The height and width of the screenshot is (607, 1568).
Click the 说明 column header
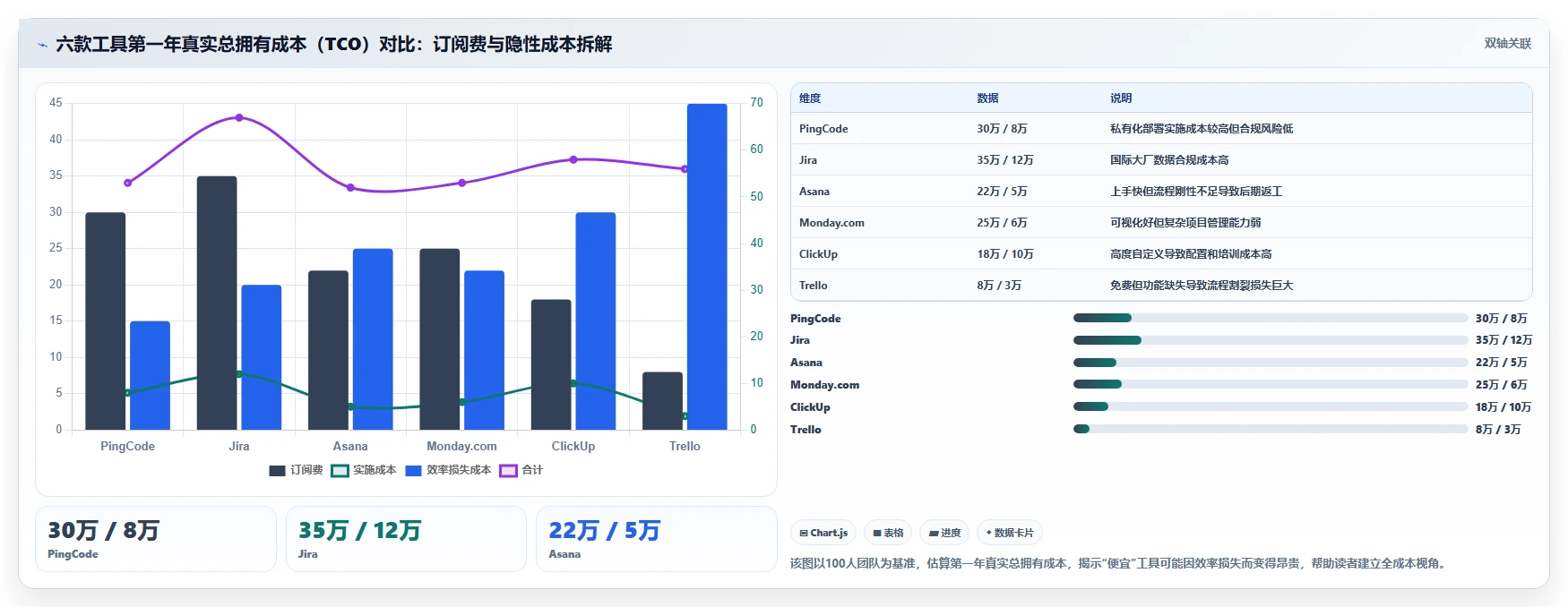coord(1121,98)
